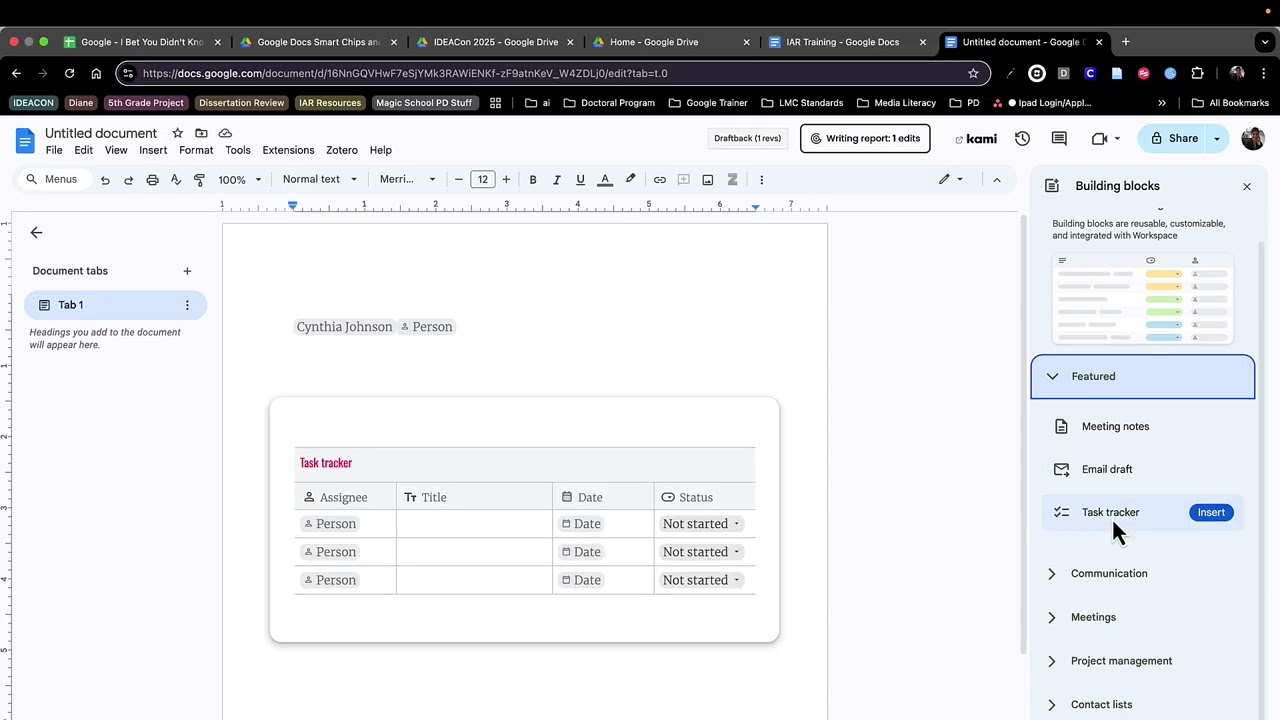Open the highlight color marker tool

630,180
